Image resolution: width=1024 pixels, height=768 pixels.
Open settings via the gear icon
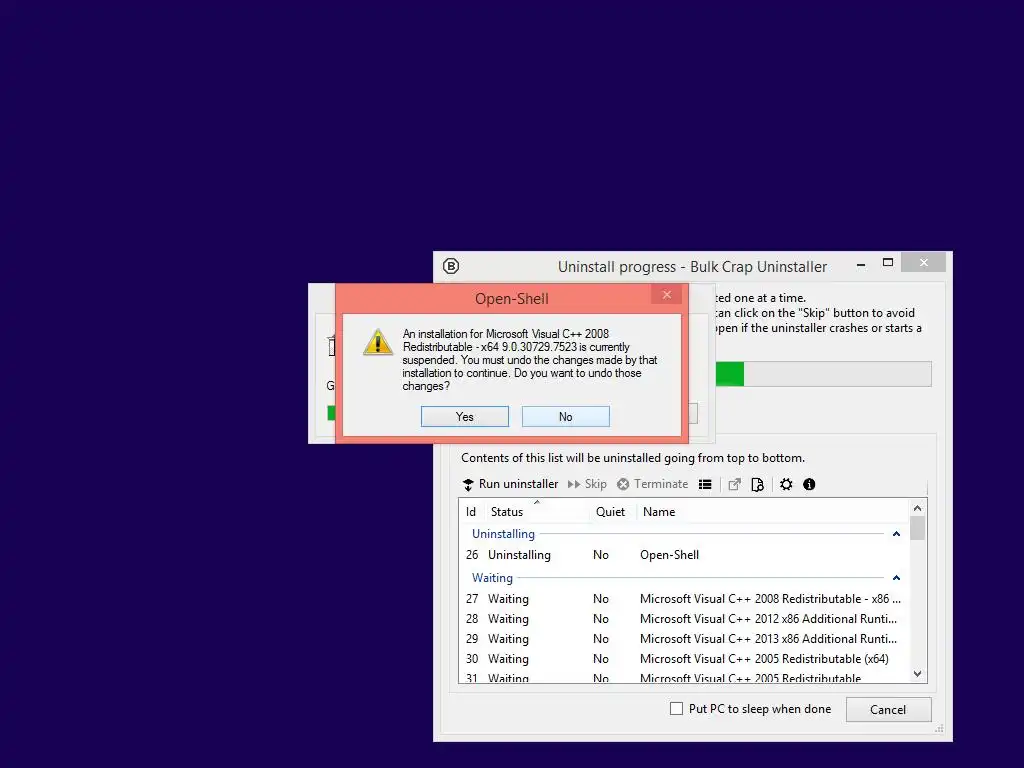tap(786, 485)
